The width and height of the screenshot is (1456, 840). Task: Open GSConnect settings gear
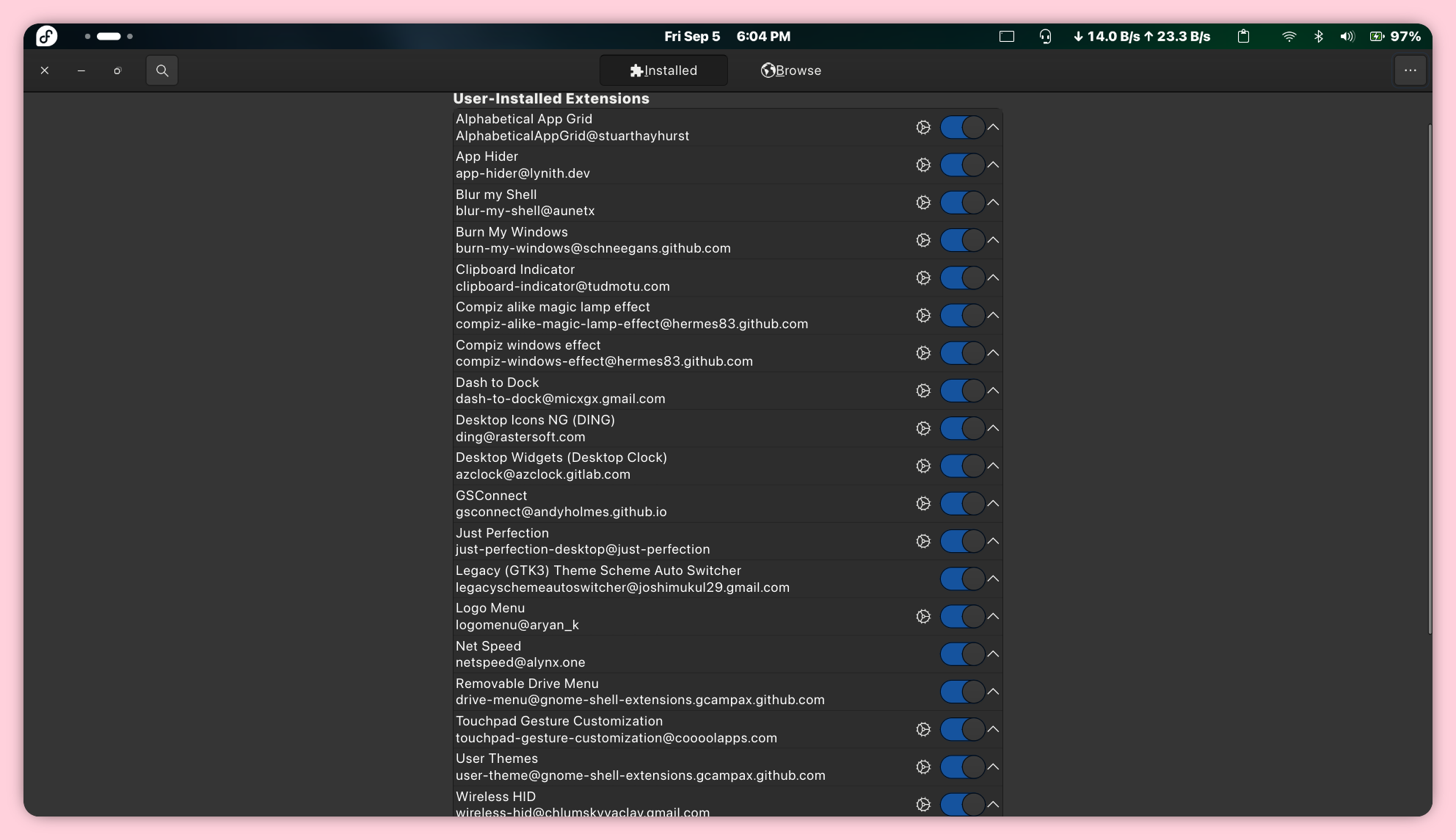[923, 504]
